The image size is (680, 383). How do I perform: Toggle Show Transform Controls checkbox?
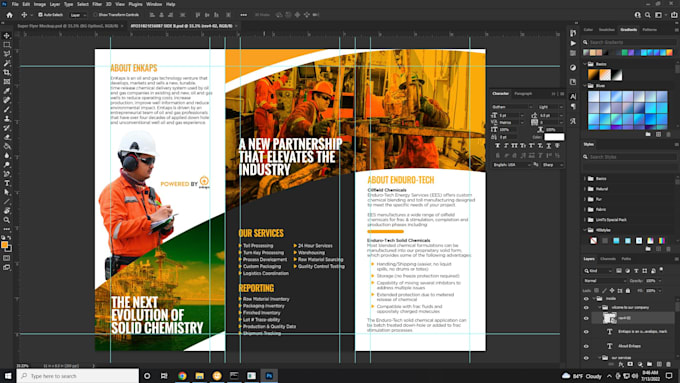(x=95, y=15)
